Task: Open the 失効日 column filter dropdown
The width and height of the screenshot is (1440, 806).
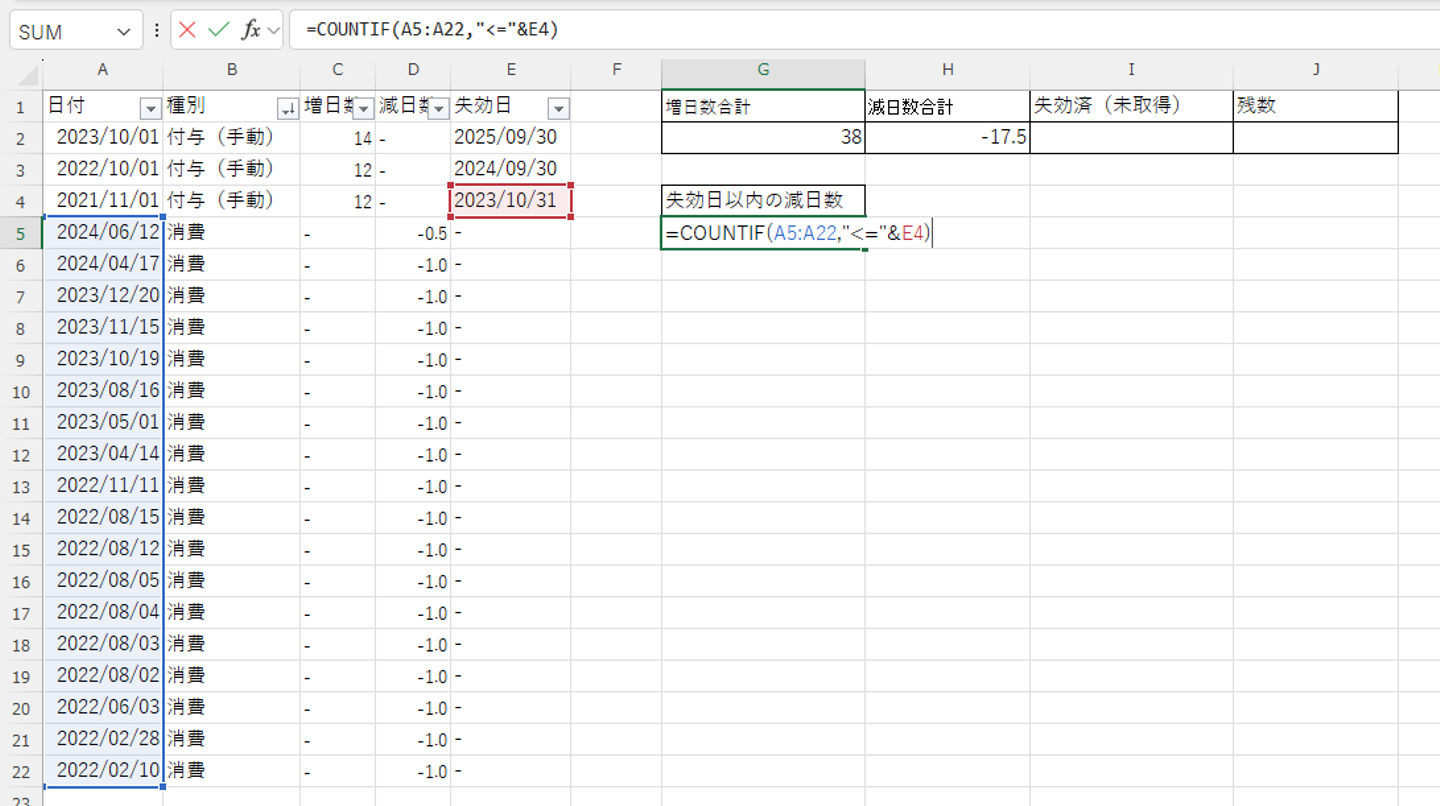Action: (559, 108)
